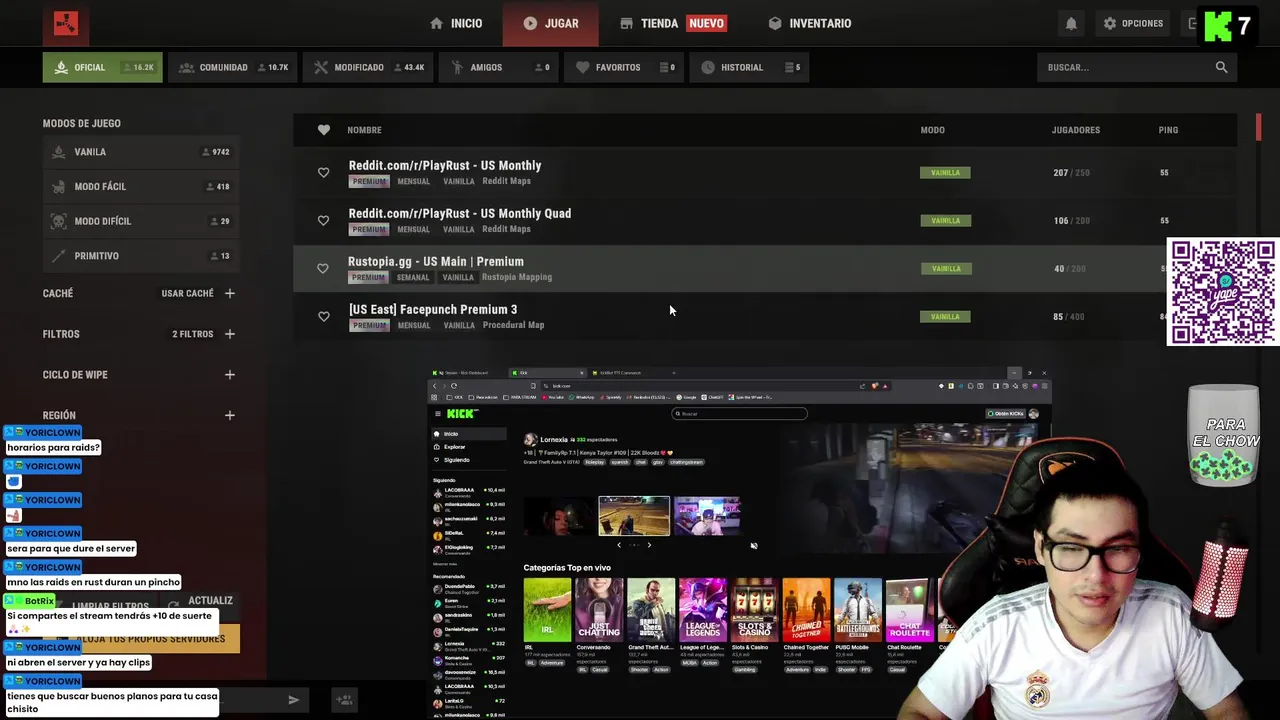1280x720 pixels.
Task: Sort servers by PING column
Action: click(x=1168, y=130)
